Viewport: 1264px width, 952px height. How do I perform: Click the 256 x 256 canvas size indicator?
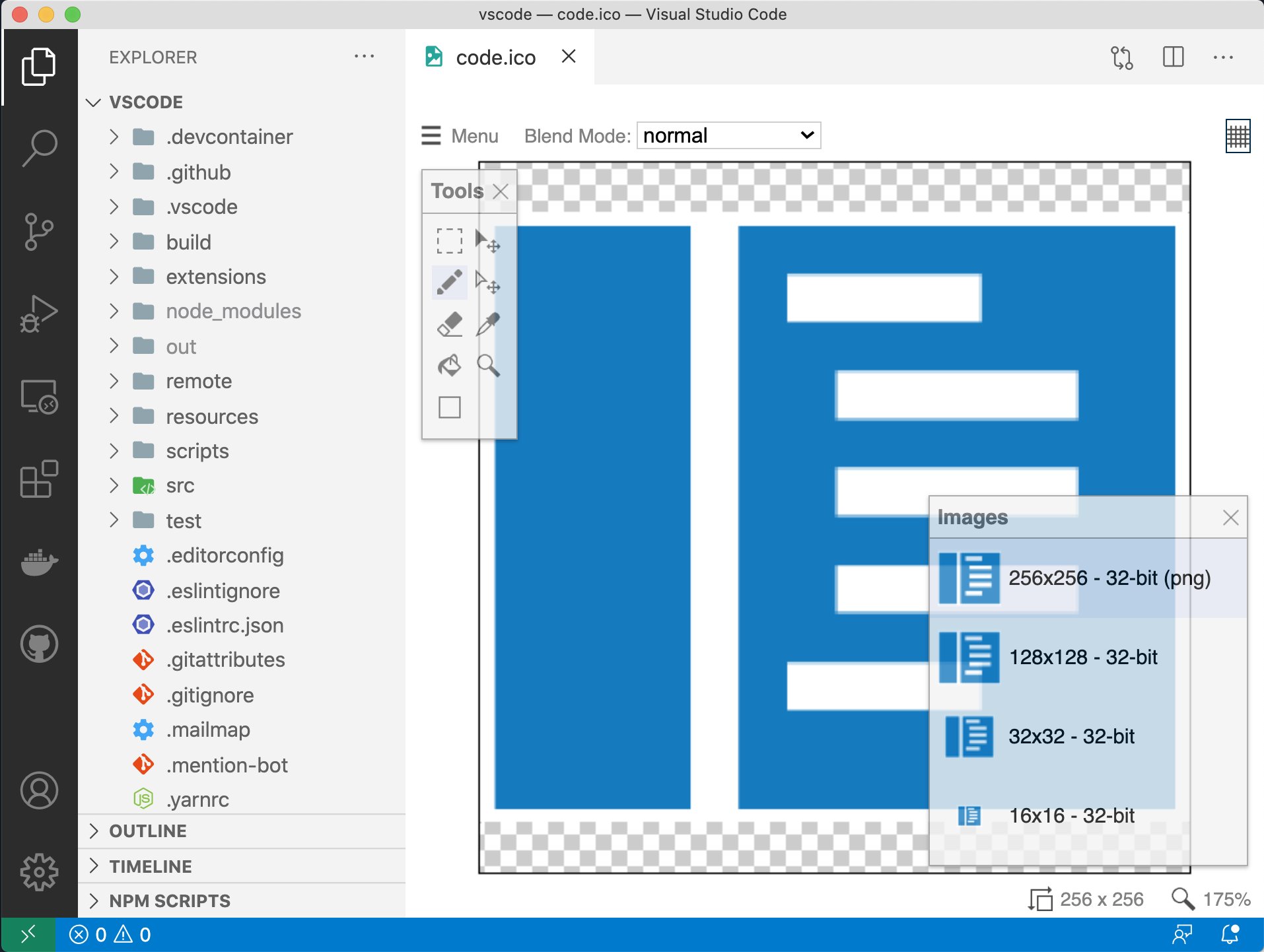point(1086,899)
